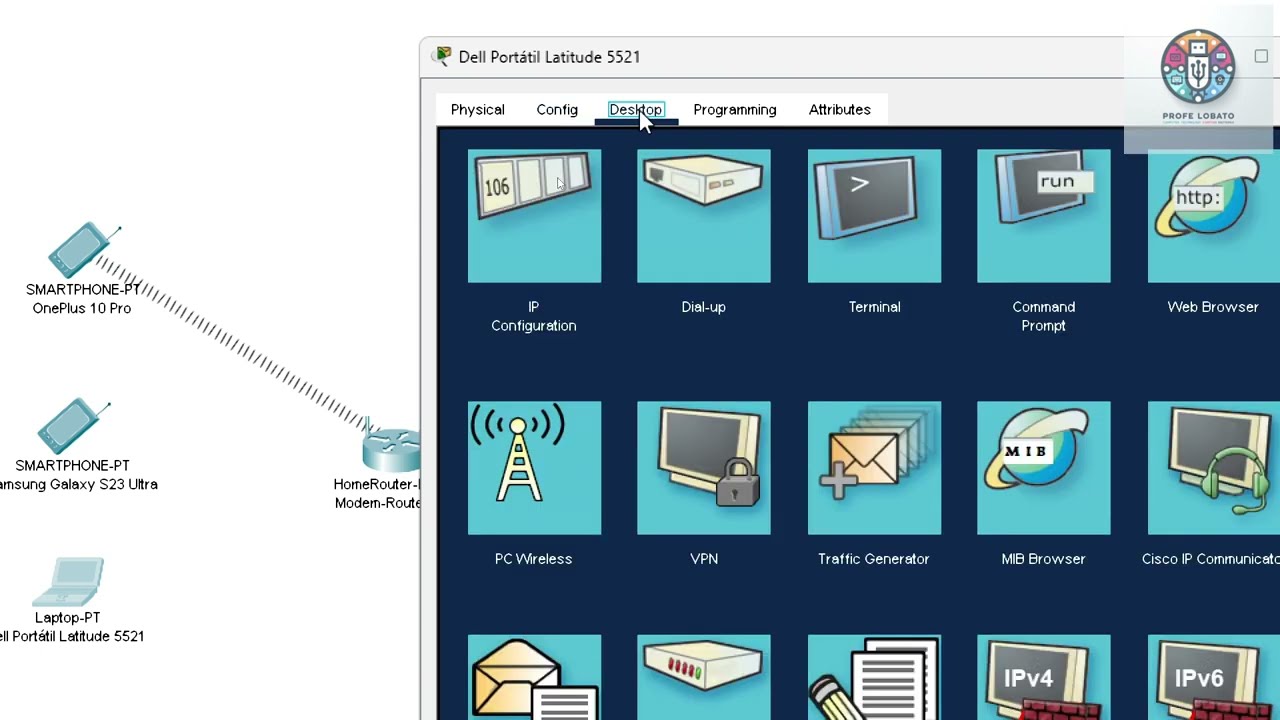Select the HomeRouter modem-router device
This screenshot has width=1280, height=720.
[x=391, y=446]
